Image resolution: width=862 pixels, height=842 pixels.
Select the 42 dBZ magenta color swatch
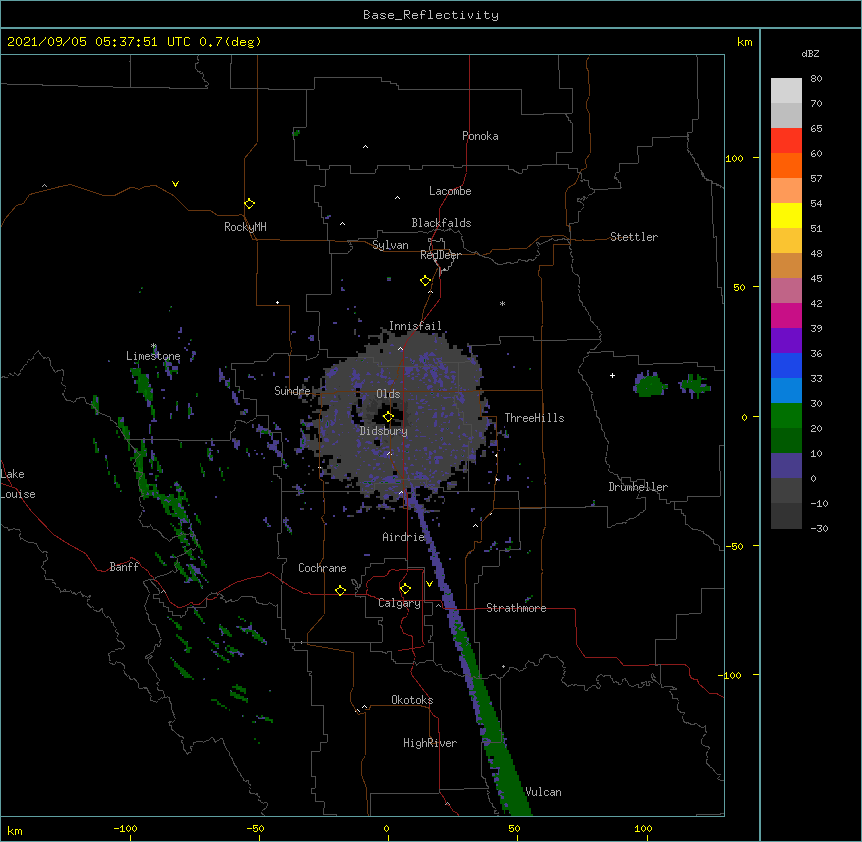(x=786, y=315)
